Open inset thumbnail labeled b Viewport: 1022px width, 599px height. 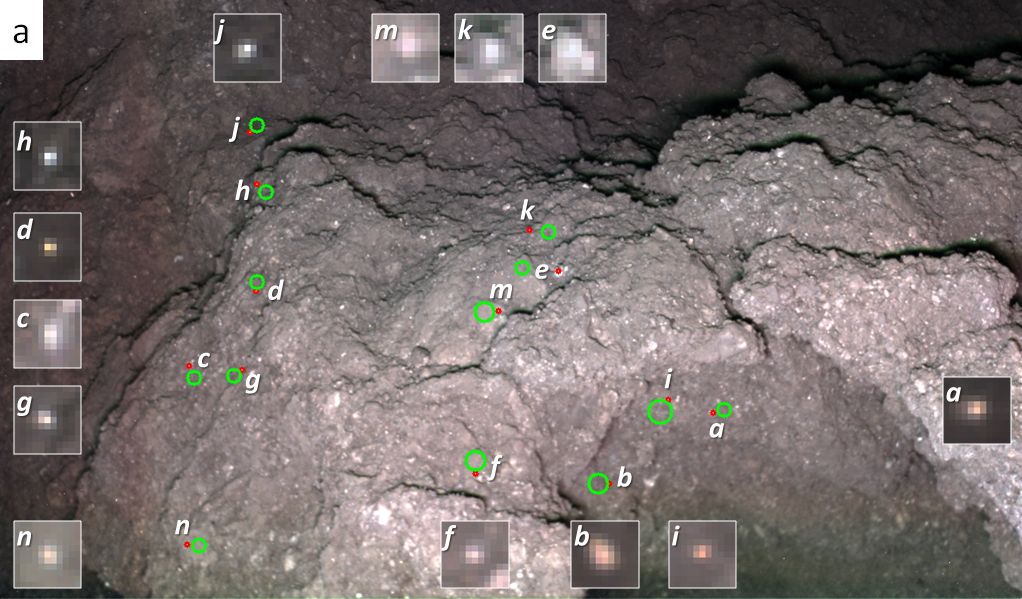point(605,554)
